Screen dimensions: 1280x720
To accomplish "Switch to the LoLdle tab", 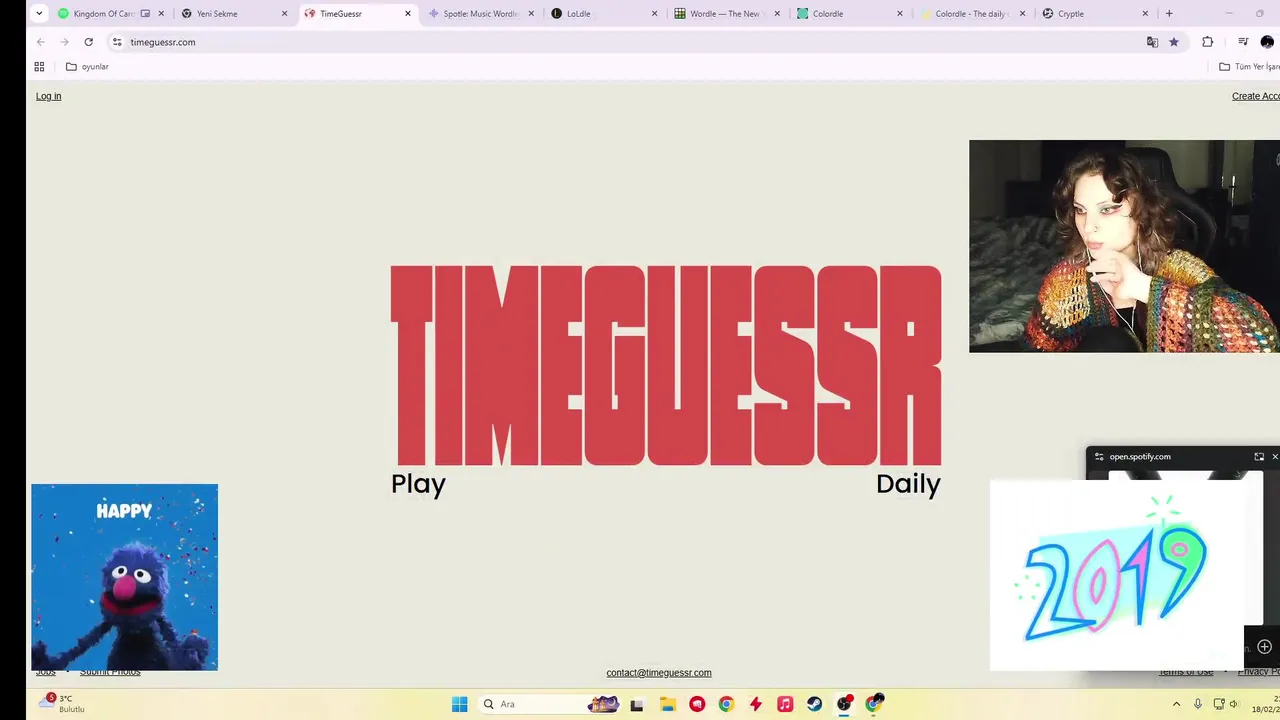I will pos(604,14).
